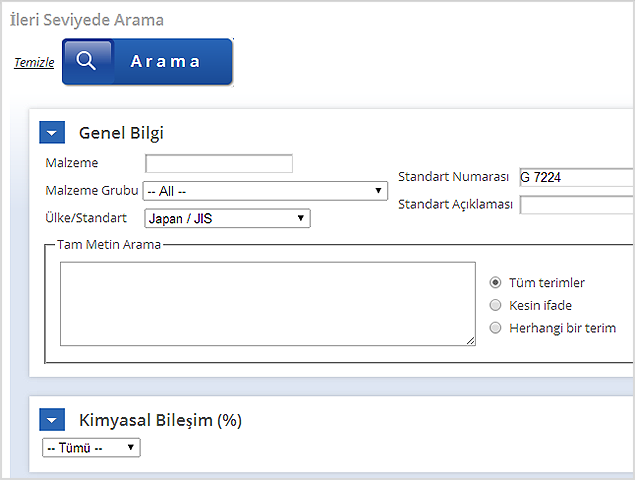Click the Malzeme Grubu label
Screen dimensions: 635x480
pyautogui.click(x=92, y=190)
